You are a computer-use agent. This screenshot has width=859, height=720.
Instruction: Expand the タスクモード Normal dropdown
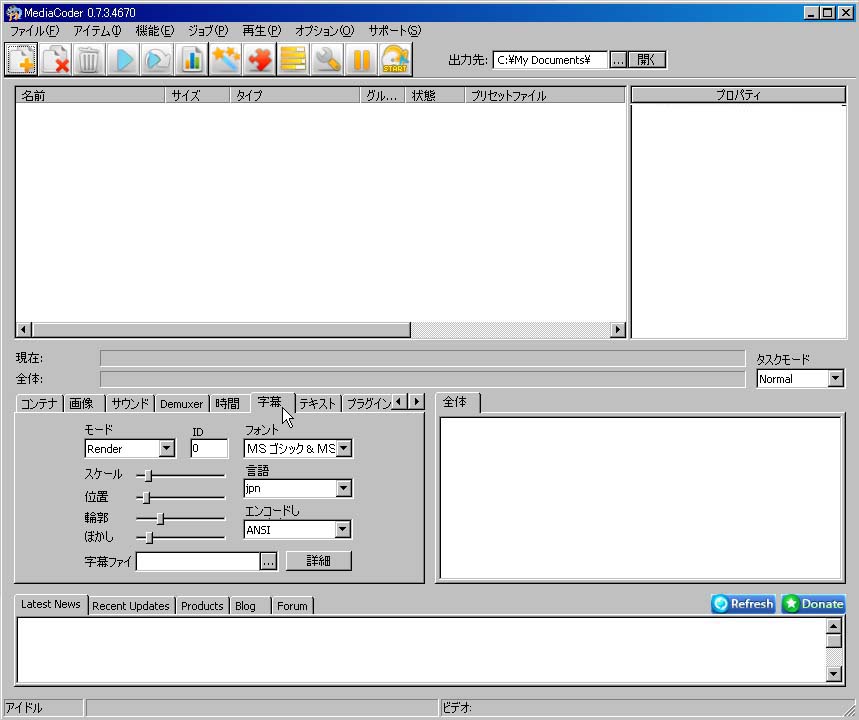click(x=835, y=379)
